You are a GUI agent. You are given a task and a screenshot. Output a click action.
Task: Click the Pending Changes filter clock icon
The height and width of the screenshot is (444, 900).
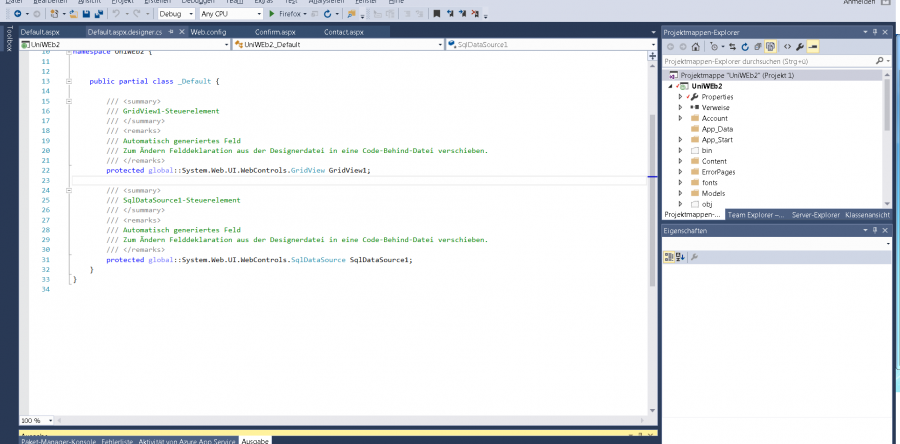pos(713,46)
